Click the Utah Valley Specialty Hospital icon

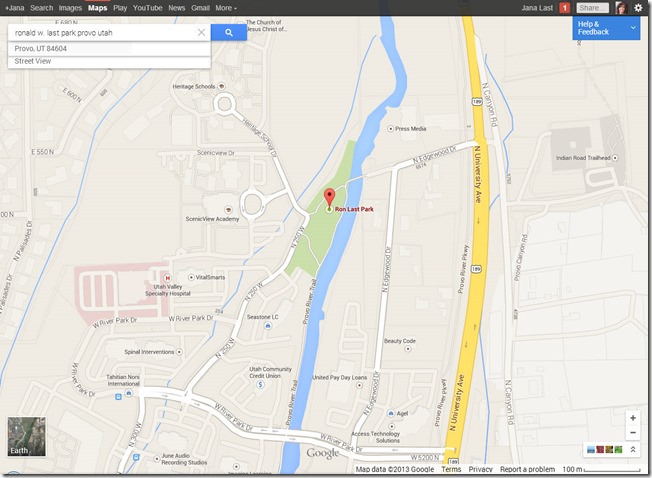pos(167,278)
